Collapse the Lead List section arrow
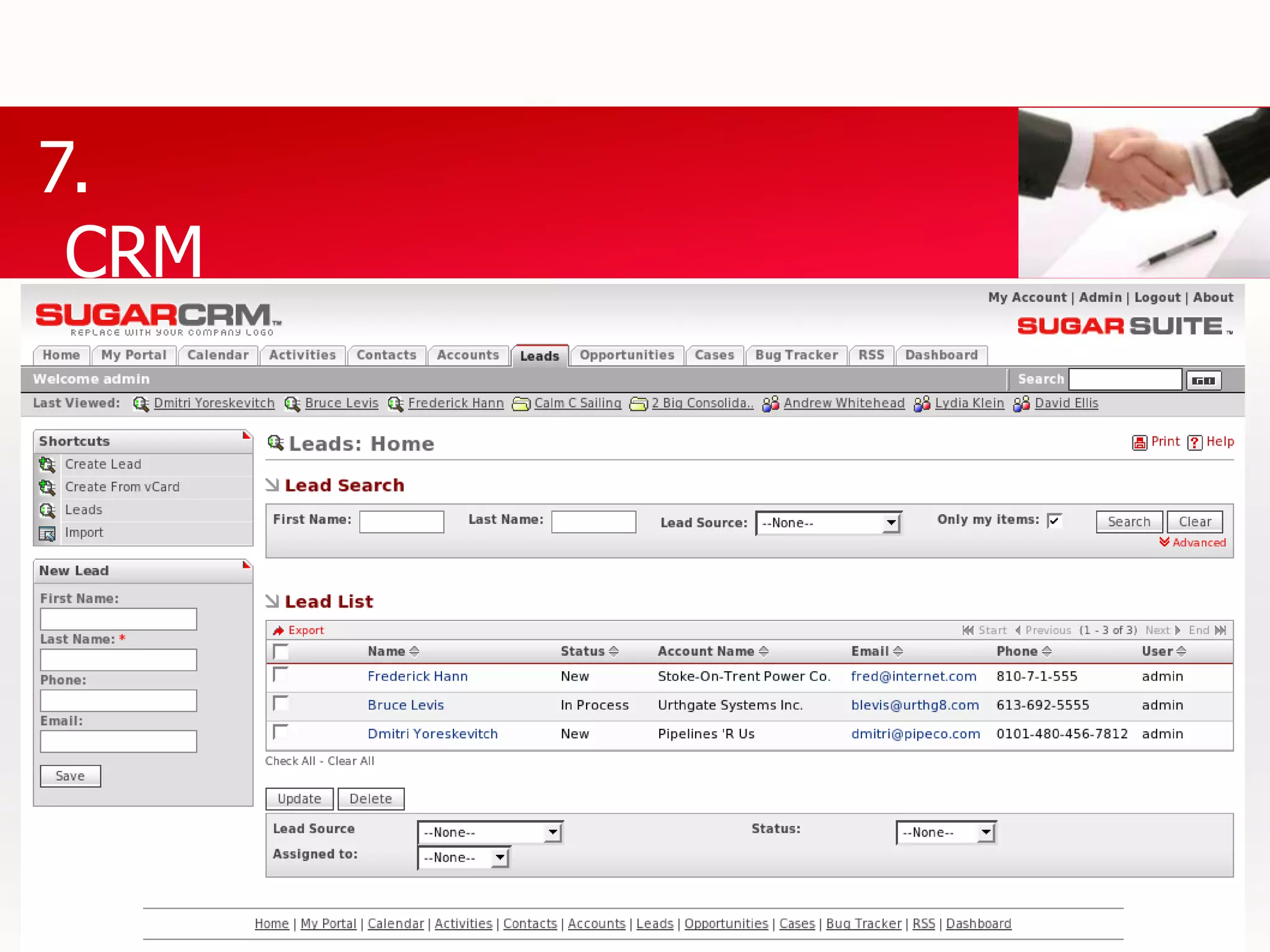 272,601
